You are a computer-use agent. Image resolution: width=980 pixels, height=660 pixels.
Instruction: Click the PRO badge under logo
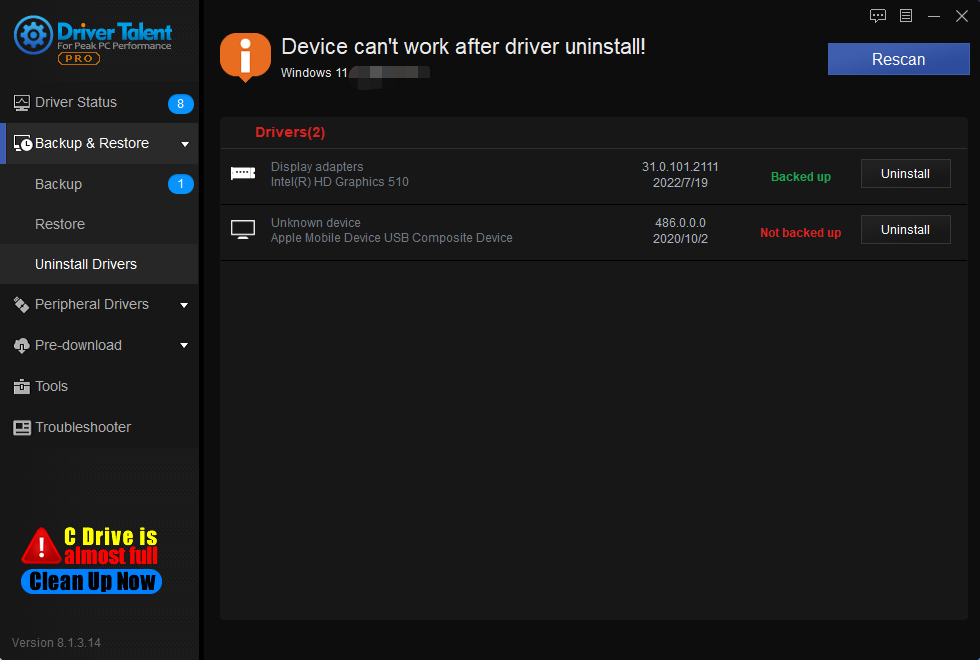tap(79, 58)
